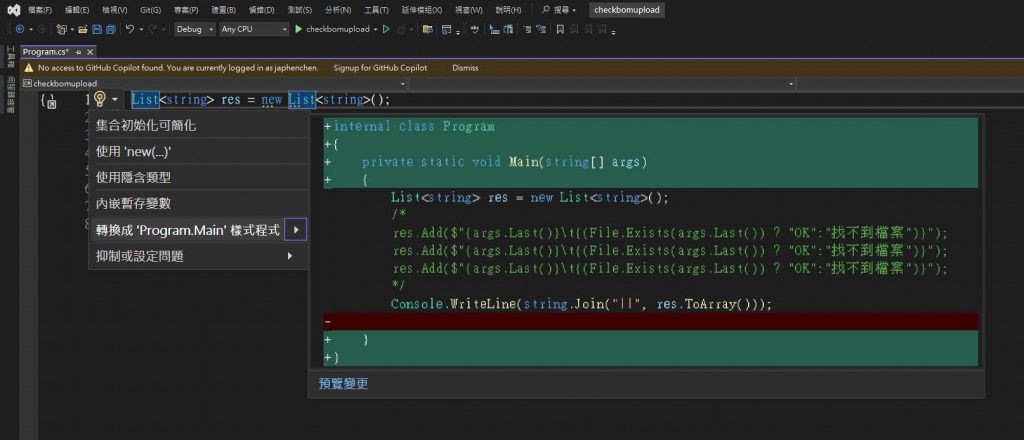Click the 搜尋 search box

[560, 10]
